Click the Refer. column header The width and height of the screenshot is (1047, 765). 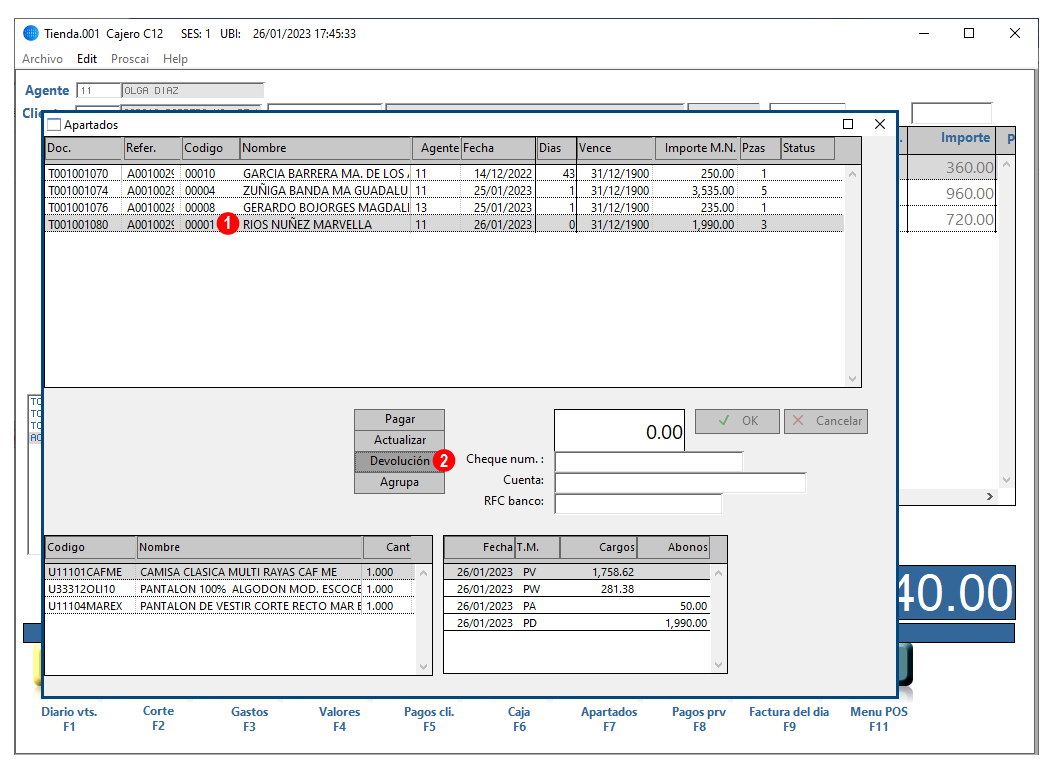(153, 148)
